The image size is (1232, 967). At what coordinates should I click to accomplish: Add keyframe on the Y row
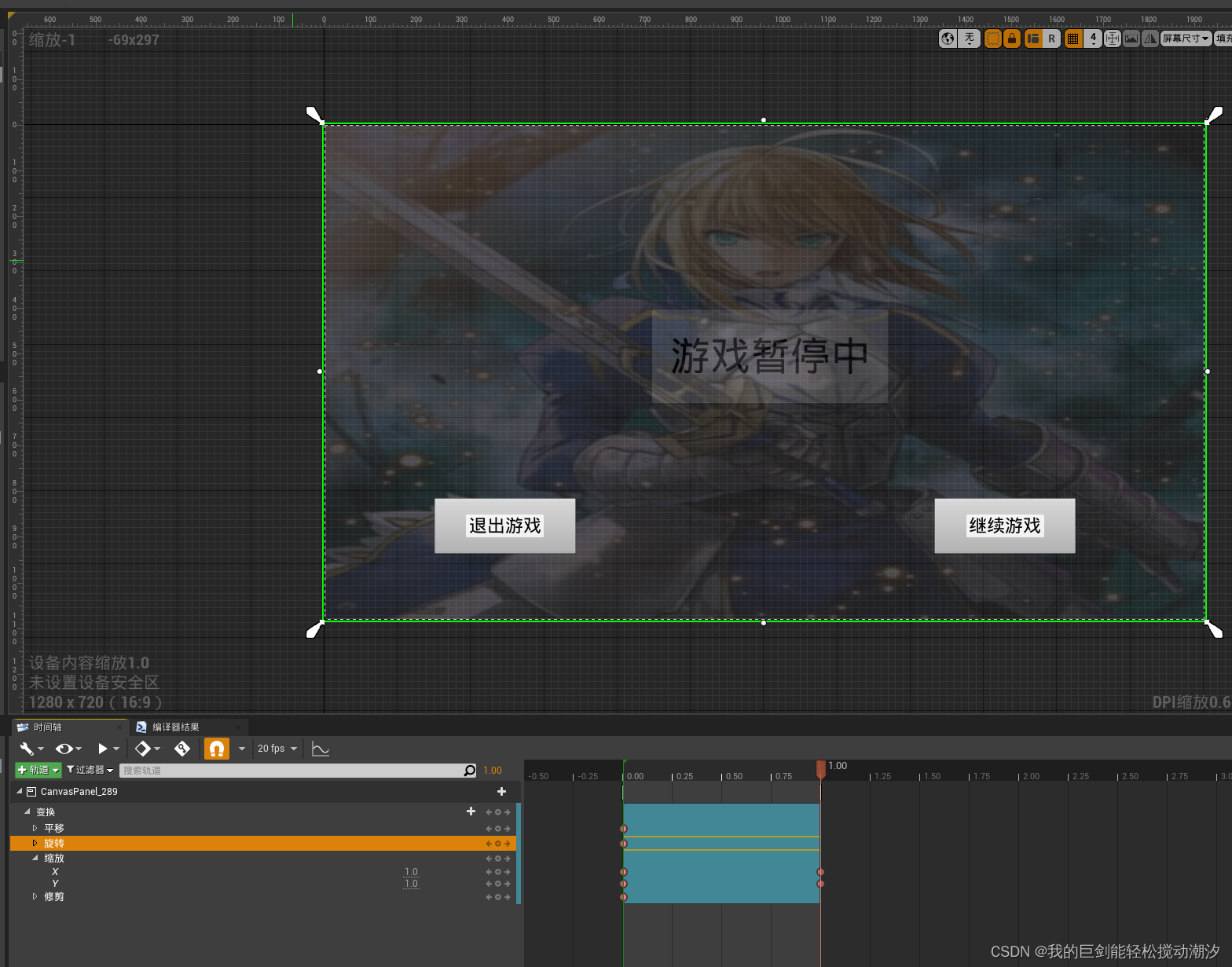click(x=498, y=884)
